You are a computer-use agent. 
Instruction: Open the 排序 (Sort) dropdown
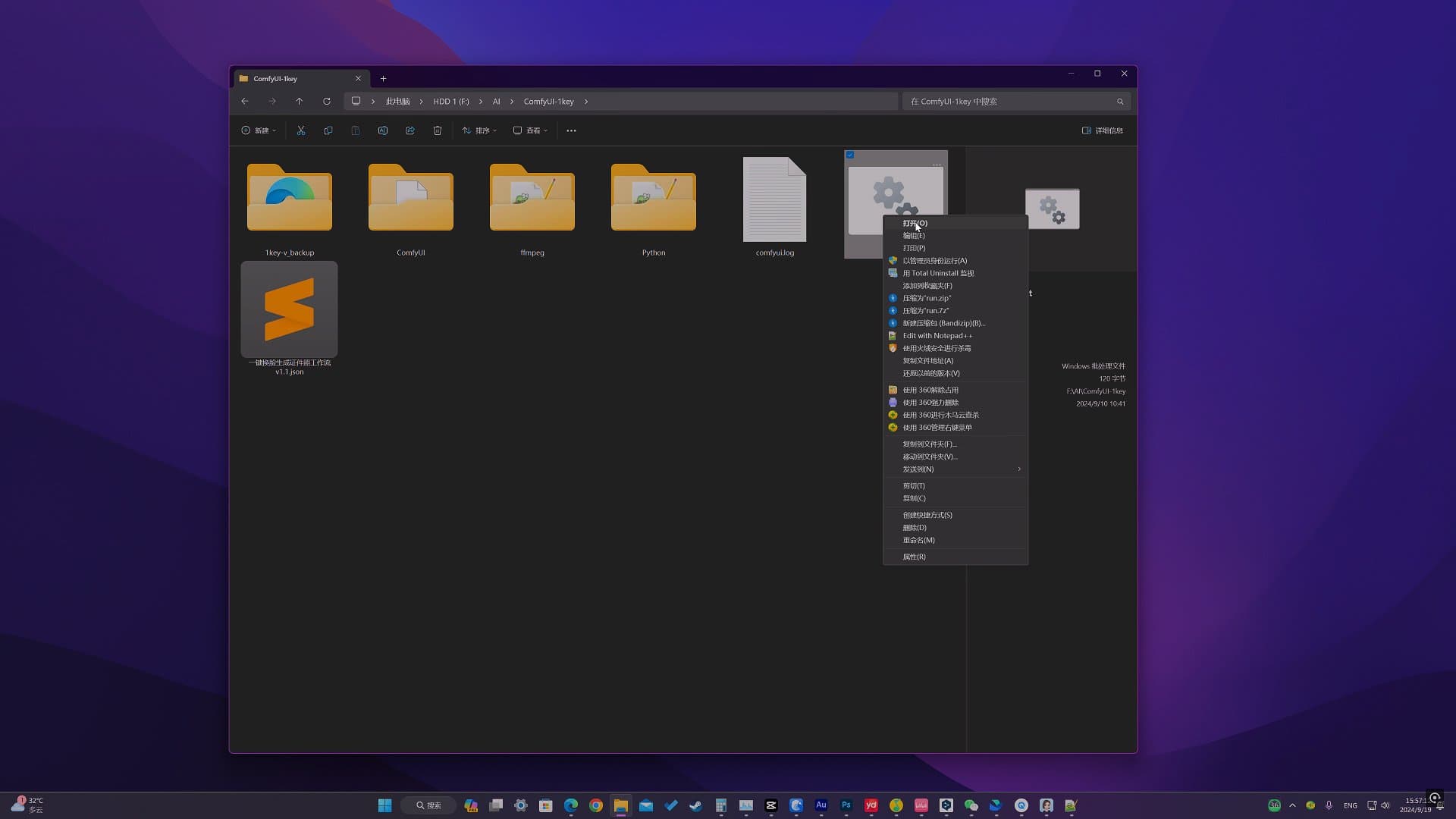pos(479,130)
